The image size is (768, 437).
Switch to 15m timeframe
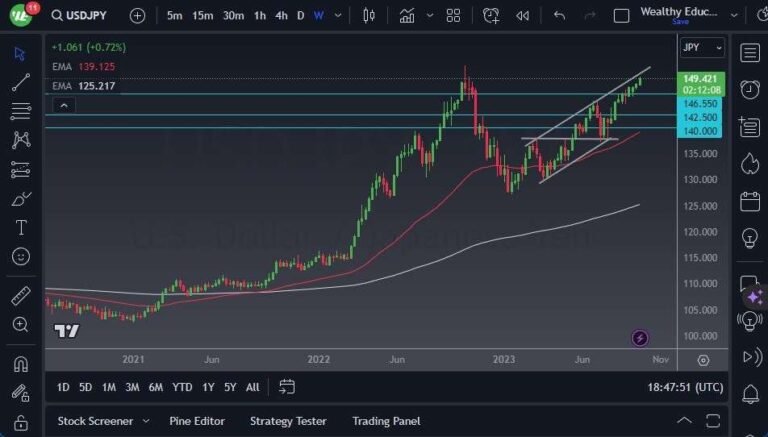pyautogui.click(x=202, y=16)
